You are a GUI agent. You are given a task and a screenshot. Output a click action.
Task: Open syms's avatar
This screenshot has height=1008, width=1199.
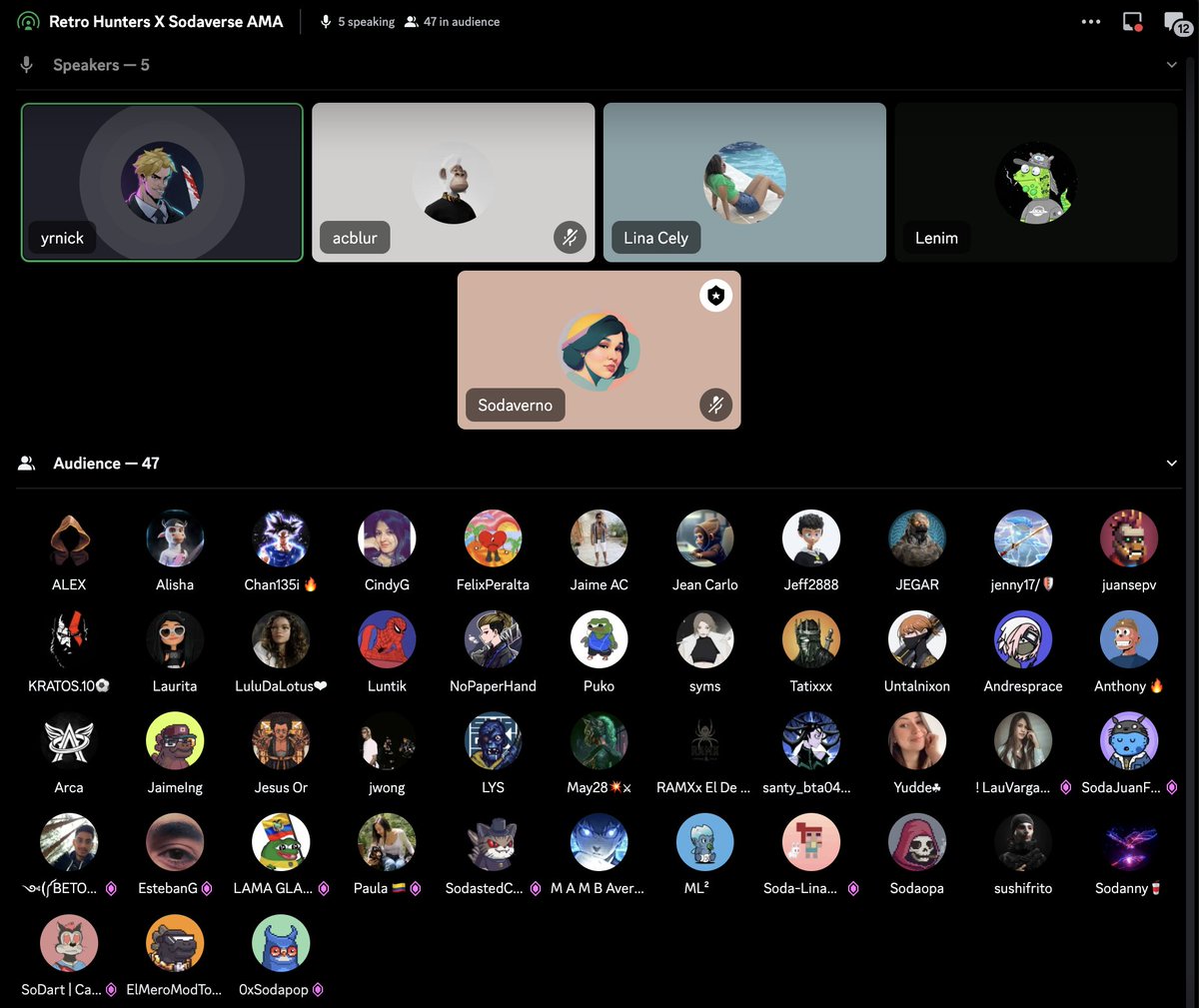click(x=704, y=639)
